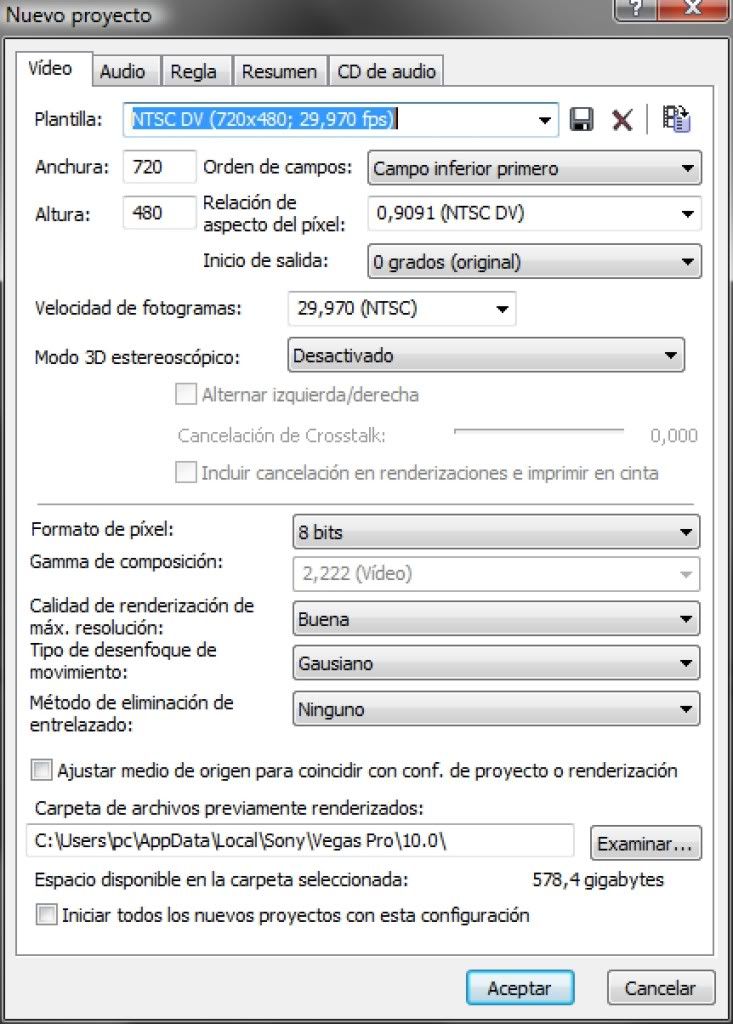Expand Velocidad de fotogramas dropdown
This screenshot has width=733, height=1024.
click(402, 309)
